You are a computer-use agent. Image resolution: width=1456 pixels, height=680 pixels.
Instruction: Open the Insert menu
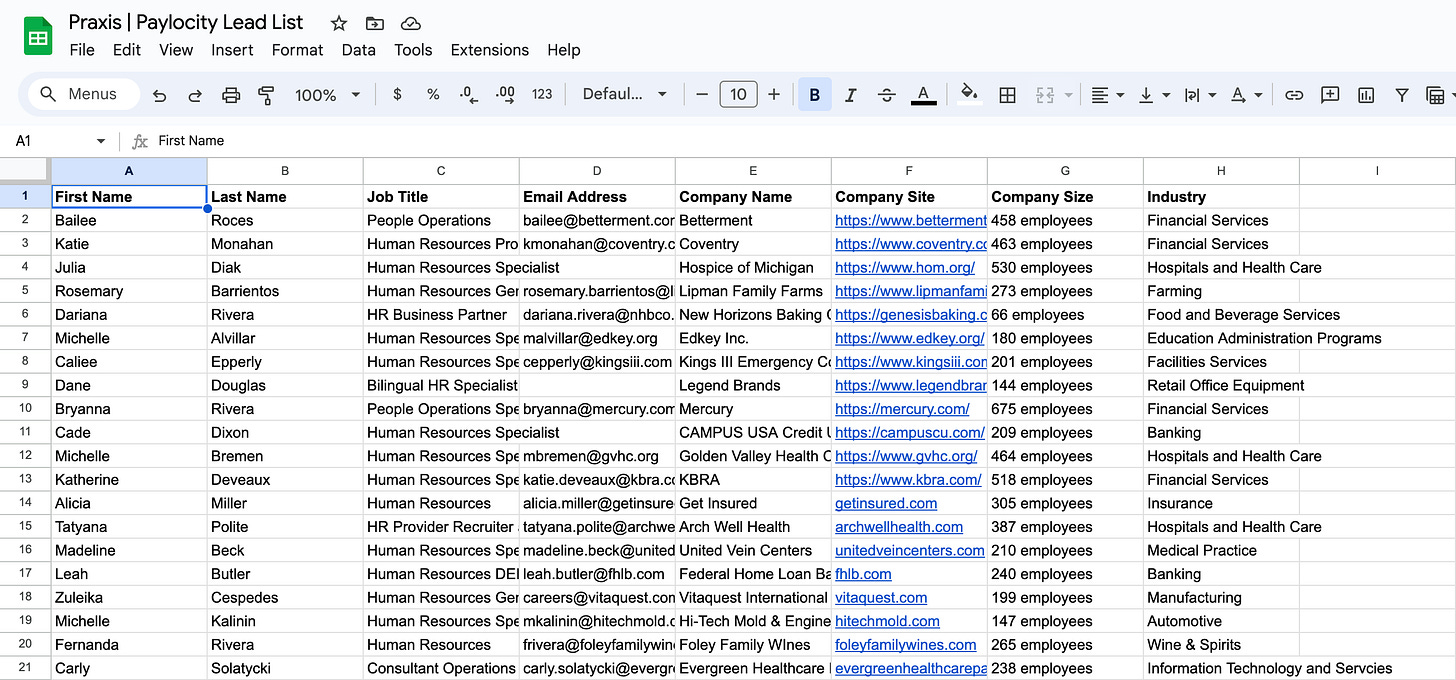click(x=232, y=50)
